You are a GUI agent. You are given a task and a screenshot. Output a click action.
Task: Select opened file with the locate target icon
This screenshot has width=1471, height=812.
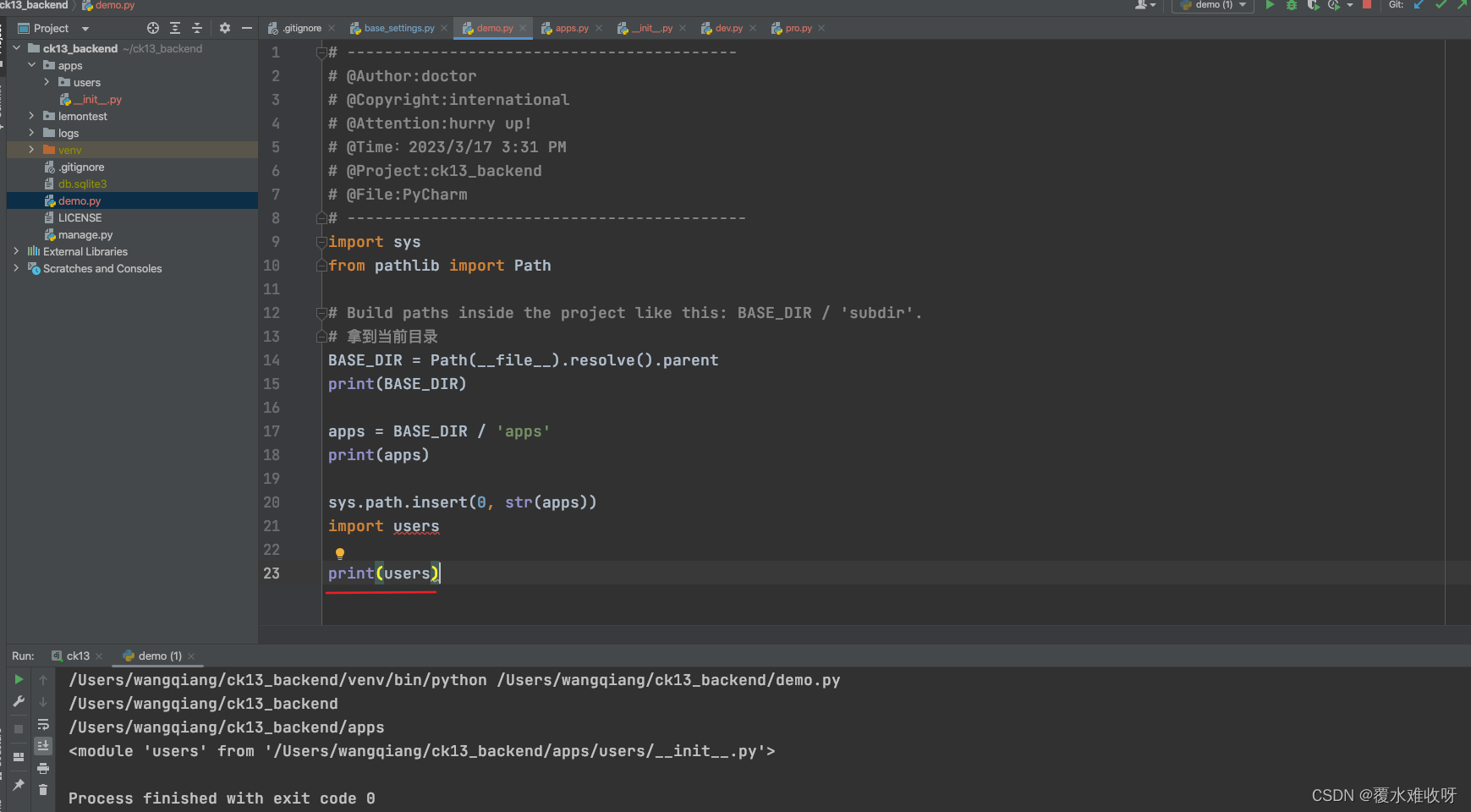point(153,28)
